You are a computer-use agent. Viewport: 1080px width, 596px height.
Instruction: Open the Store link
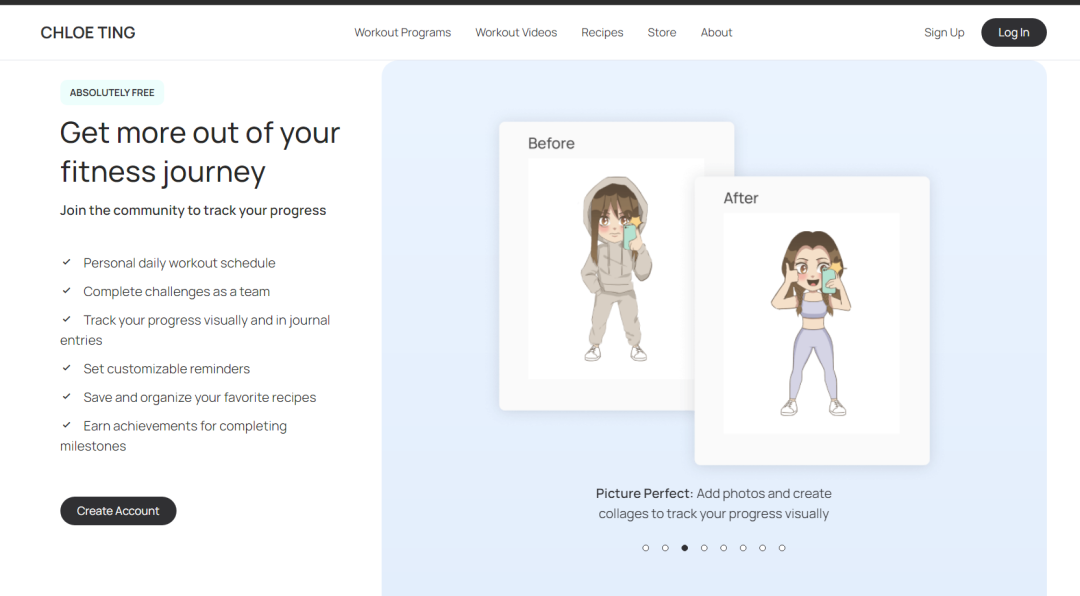coord(662,32)
